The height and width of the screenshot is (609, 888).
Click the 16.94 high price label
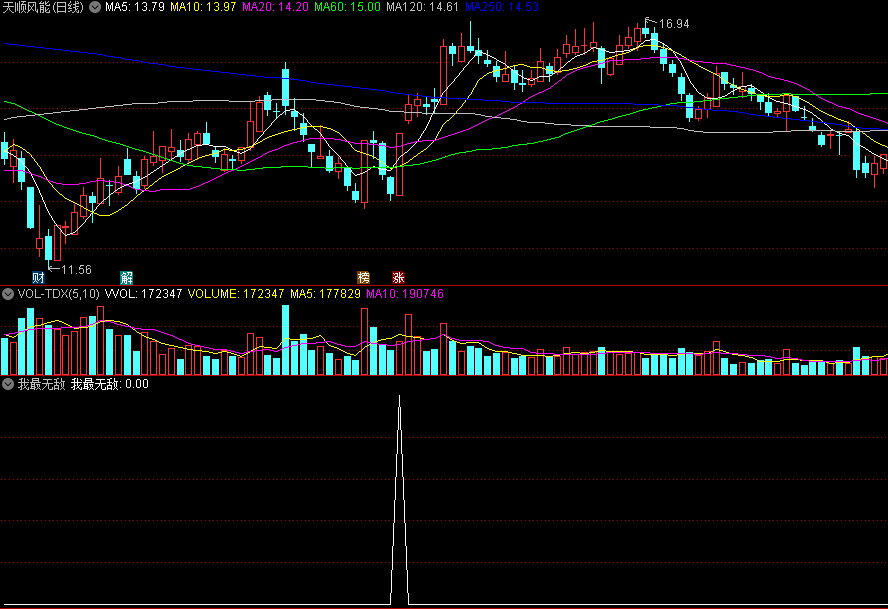pyautogui.click(x=674, y=24)
